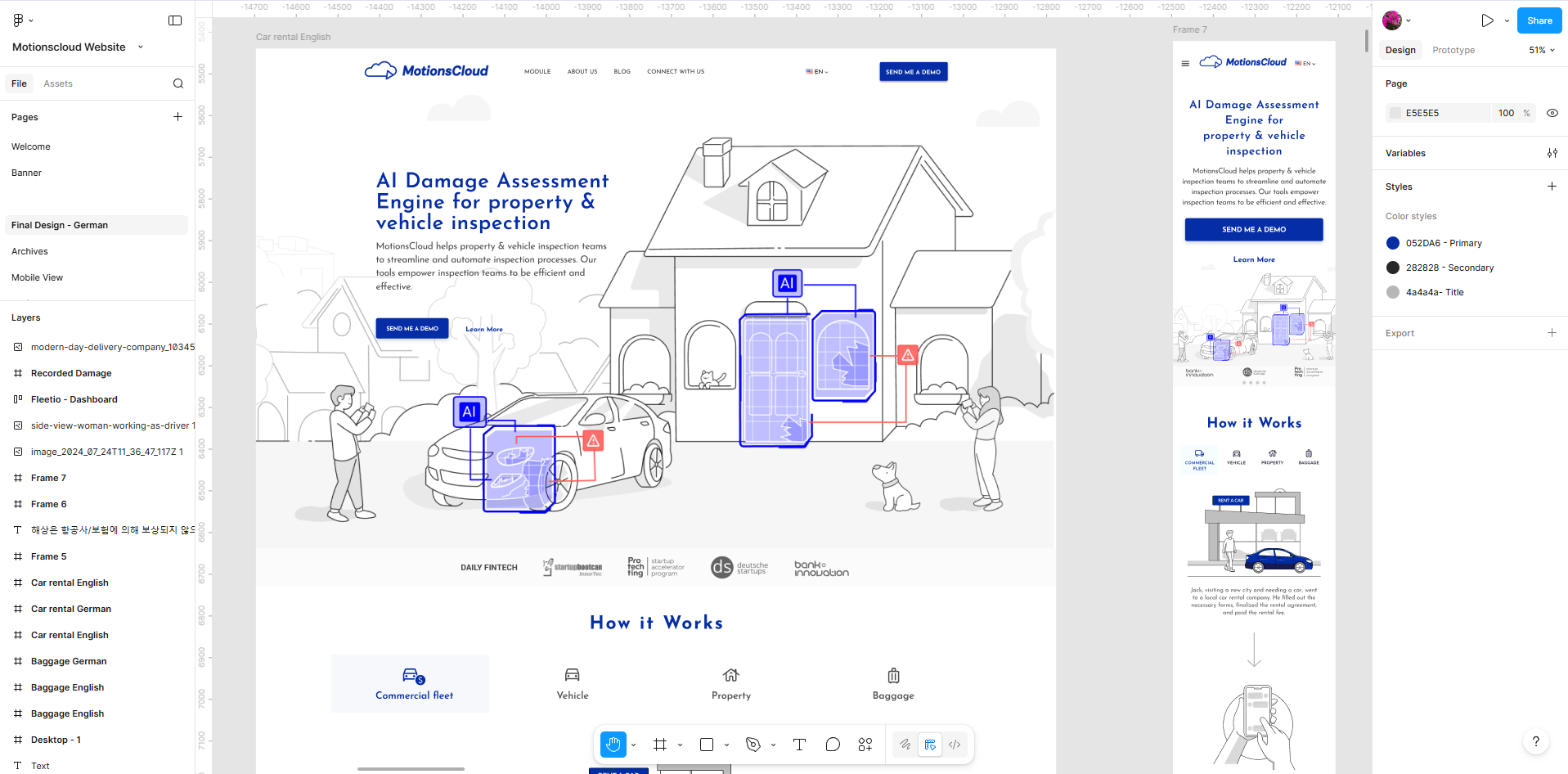Select the Frame tool in the toolbar
This screenshot has height=774, width=1568.
[660, 745]
